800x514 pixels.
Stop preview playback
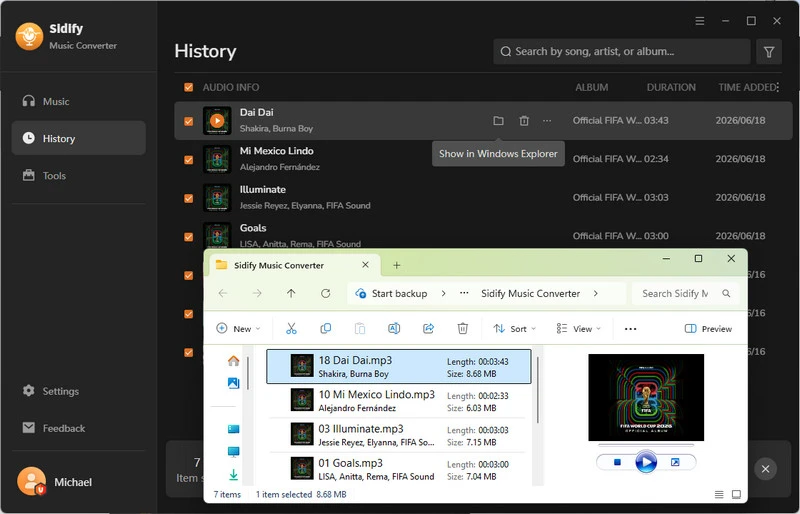pyautogui.click(x=617, y=462)
